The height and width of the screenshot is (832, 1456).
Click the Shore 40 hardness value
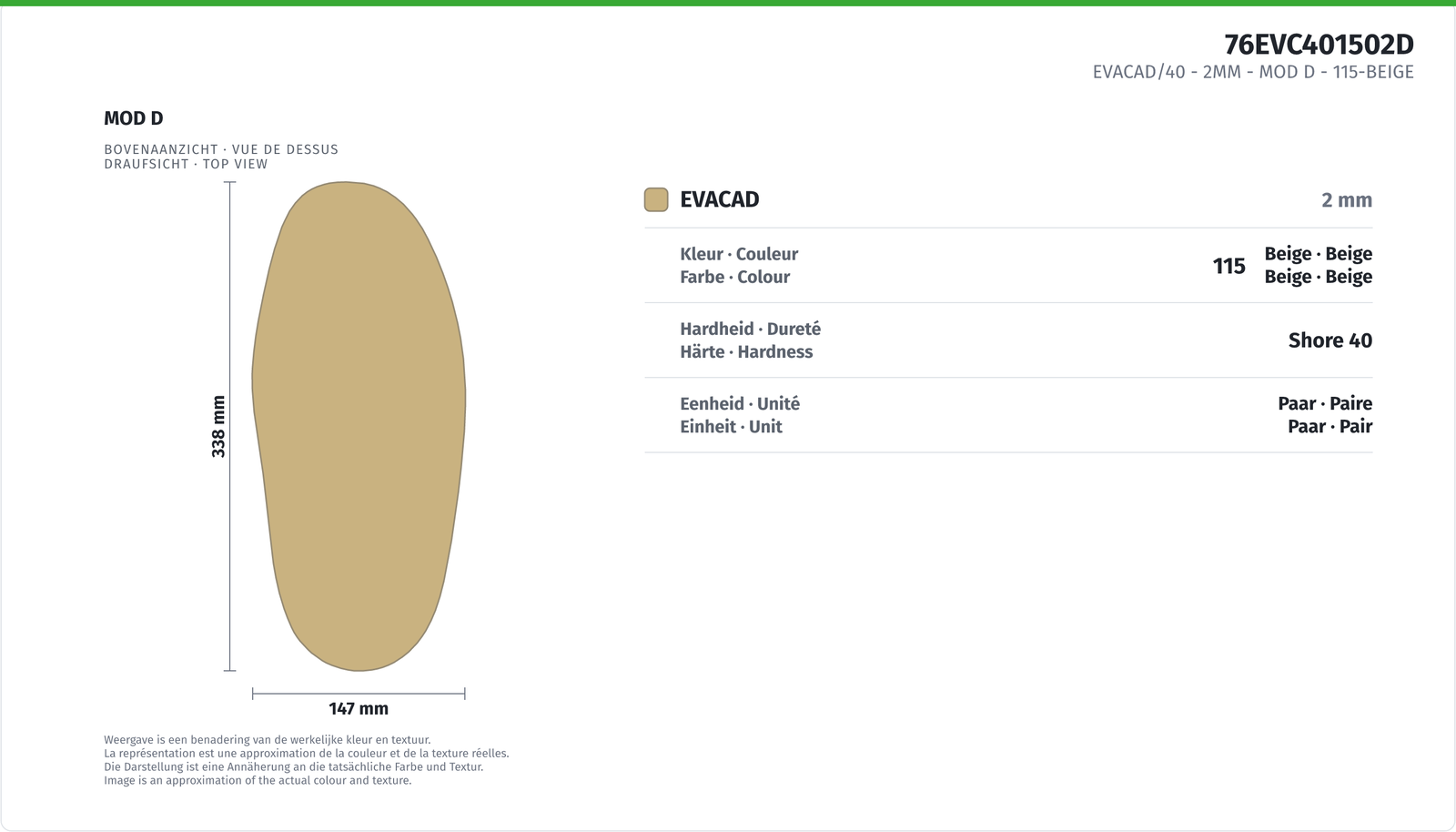[x=1330, y=340]
